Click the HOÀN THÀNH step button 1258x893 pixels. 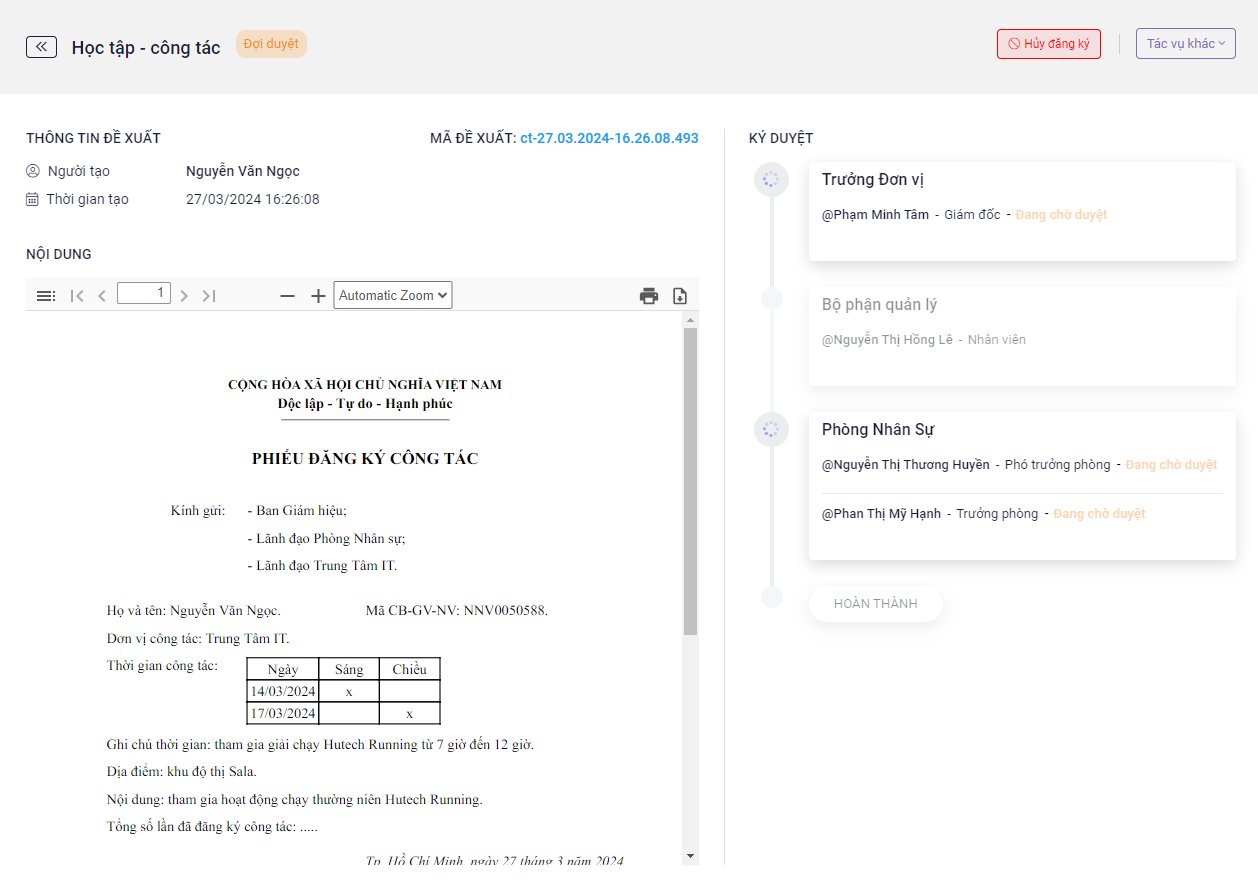[875, 604]
